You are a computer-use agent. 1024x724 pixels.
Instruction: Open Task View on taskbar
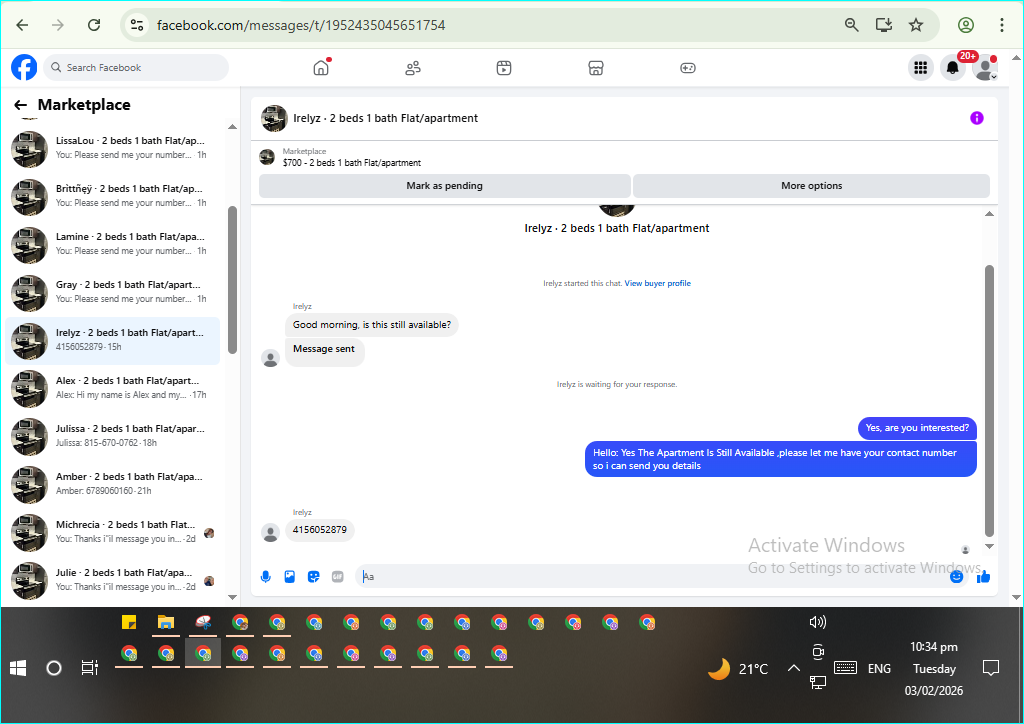coord(89,668)
